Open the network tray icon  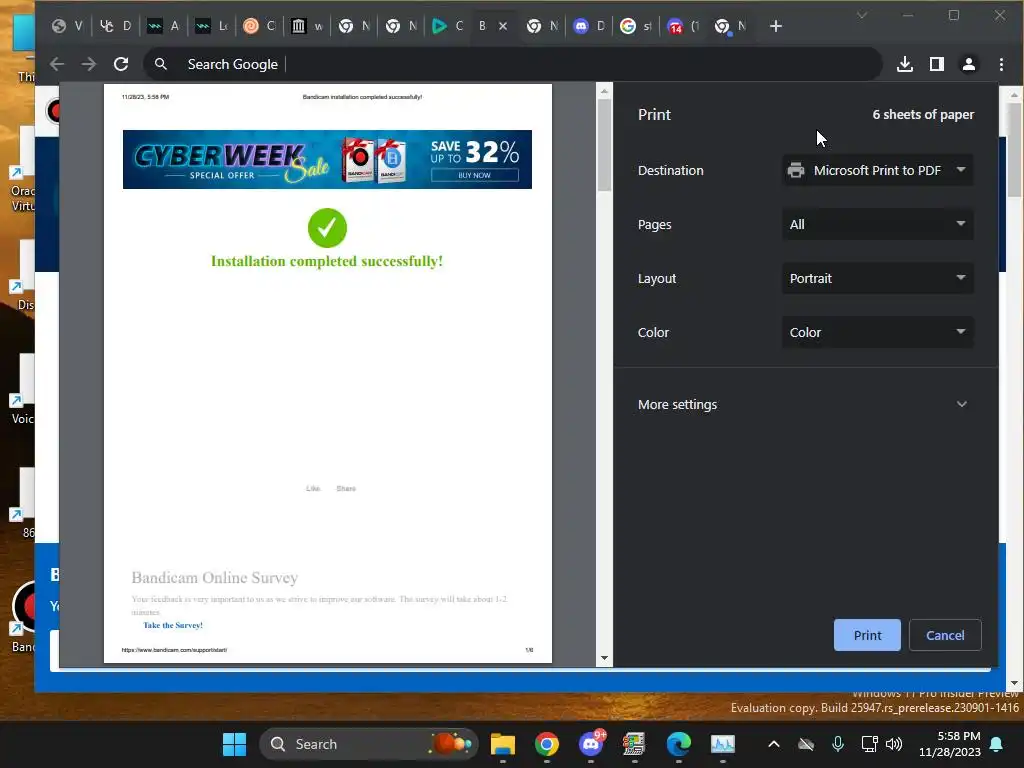click(869, 744)
